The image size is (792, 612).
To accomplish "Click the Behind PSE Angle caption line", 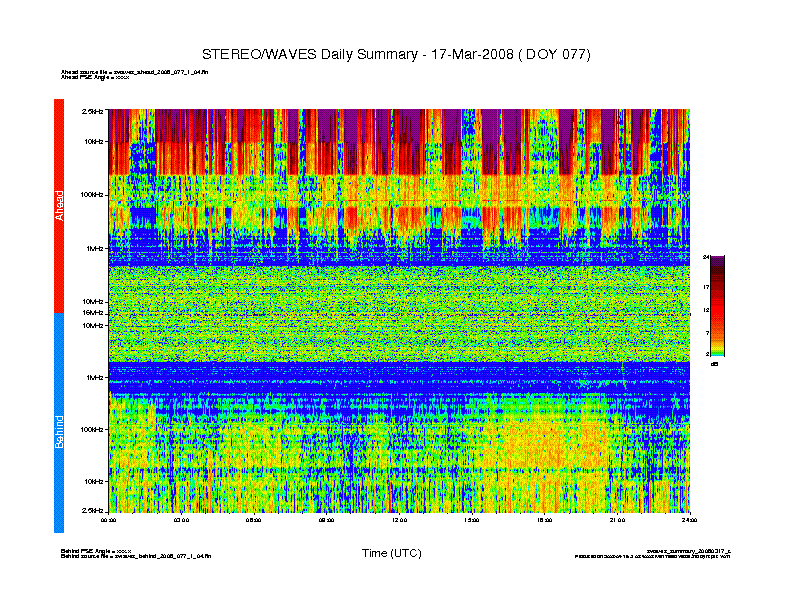I will (96, 551).
